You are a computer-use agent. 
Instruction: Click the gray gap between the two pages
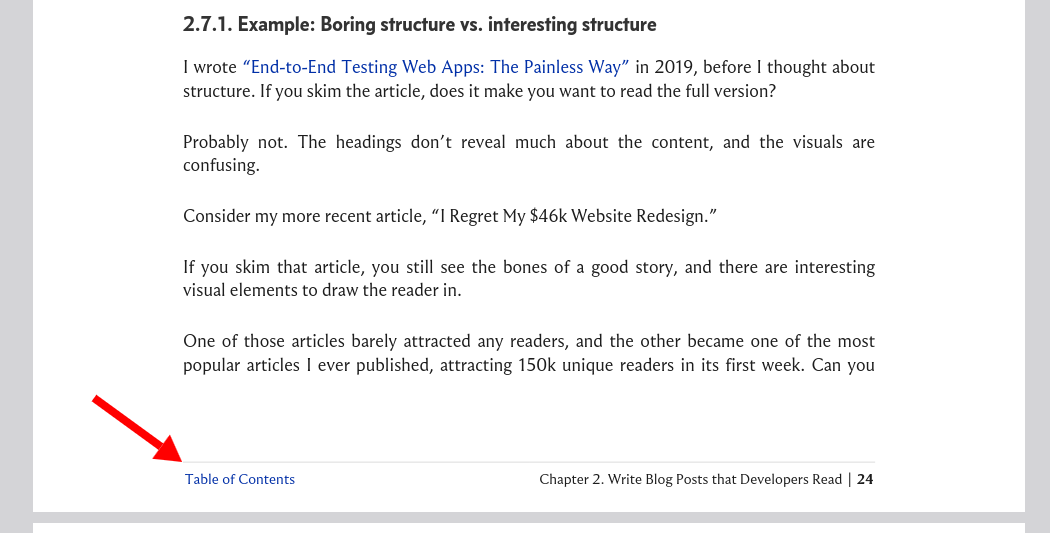[x=529, y=518]
